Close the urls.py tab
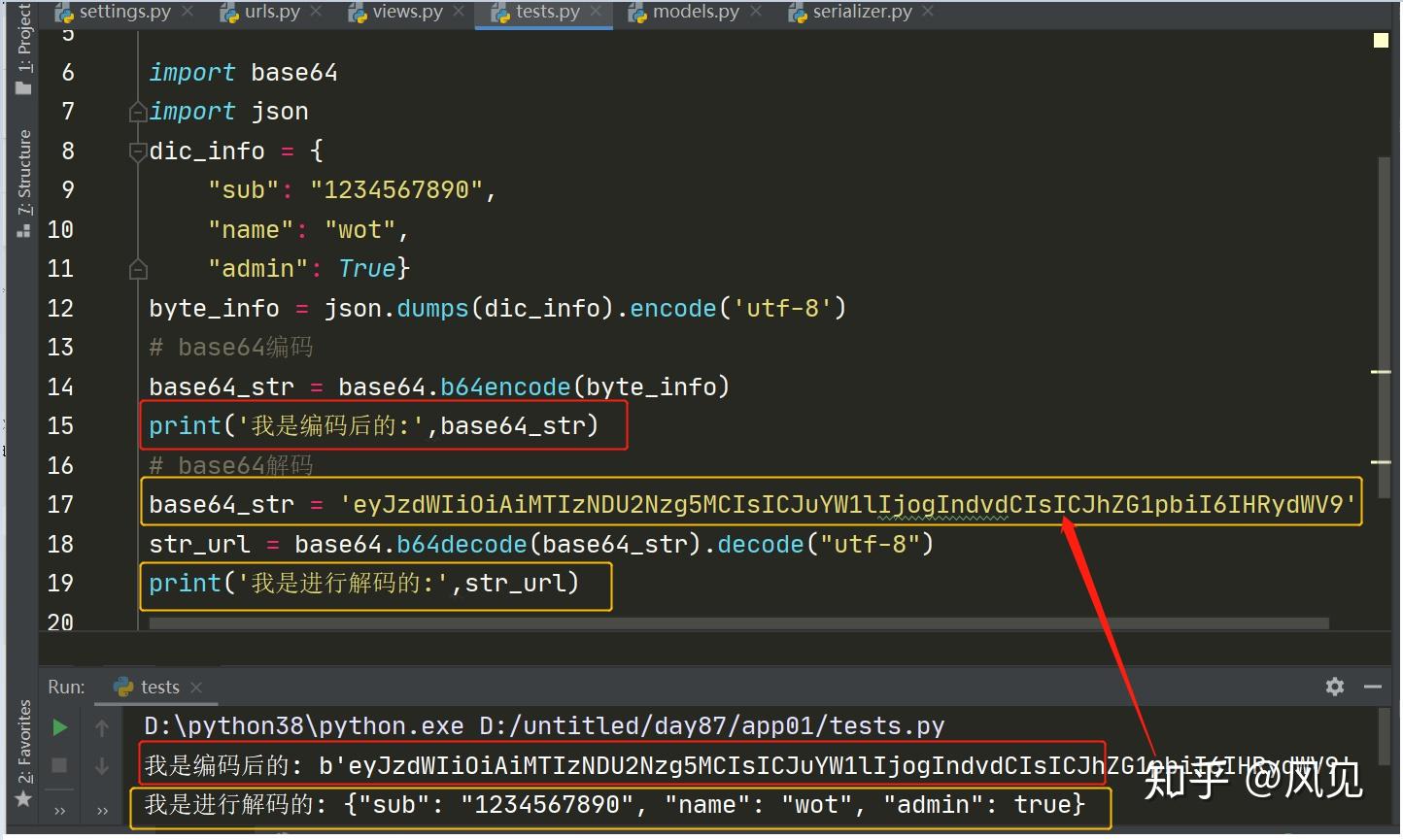Image resolution: width=1403 pixels, height=840 pixels. click(x=316, y=12)
